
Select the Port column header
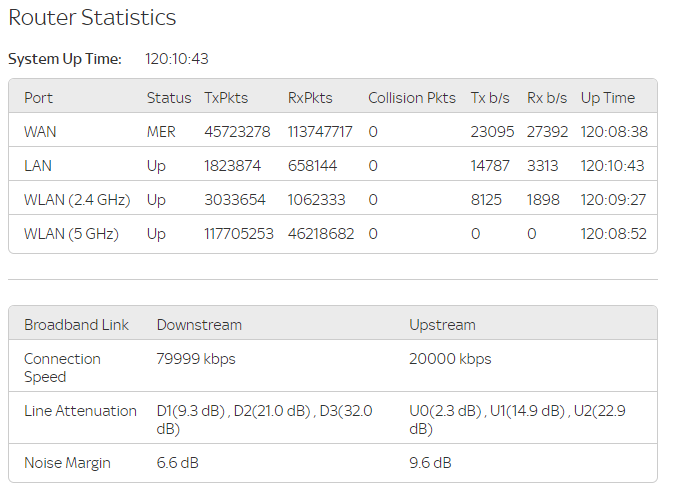tap(39, 98)
